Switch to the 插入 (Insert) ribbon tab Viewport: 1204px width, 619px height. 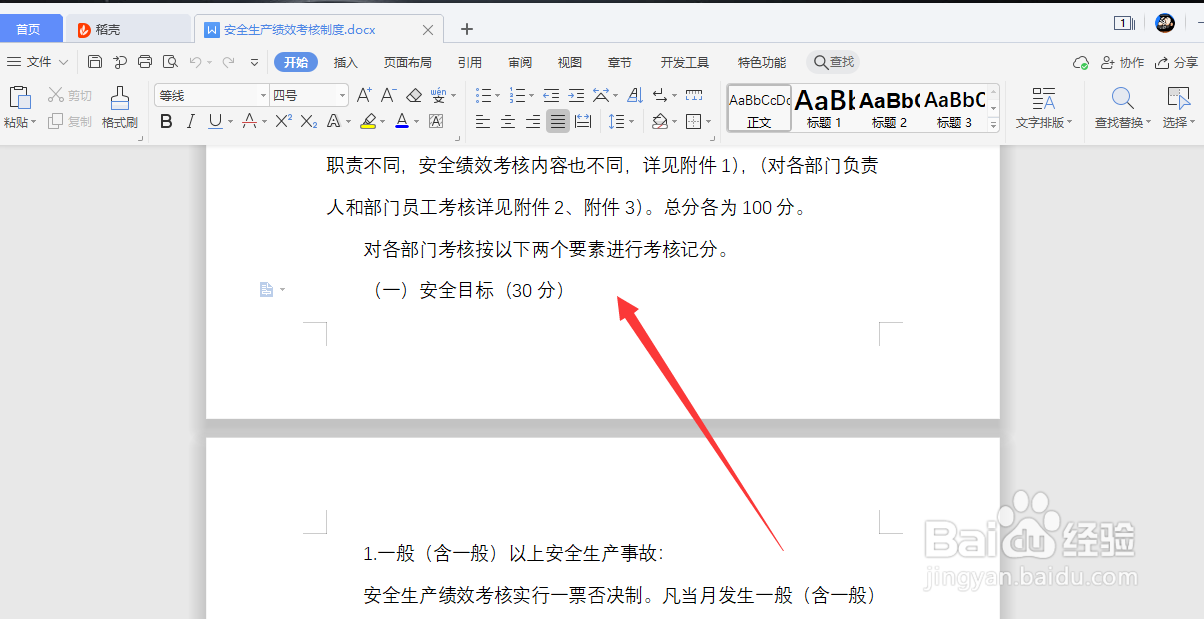point(346,62)
